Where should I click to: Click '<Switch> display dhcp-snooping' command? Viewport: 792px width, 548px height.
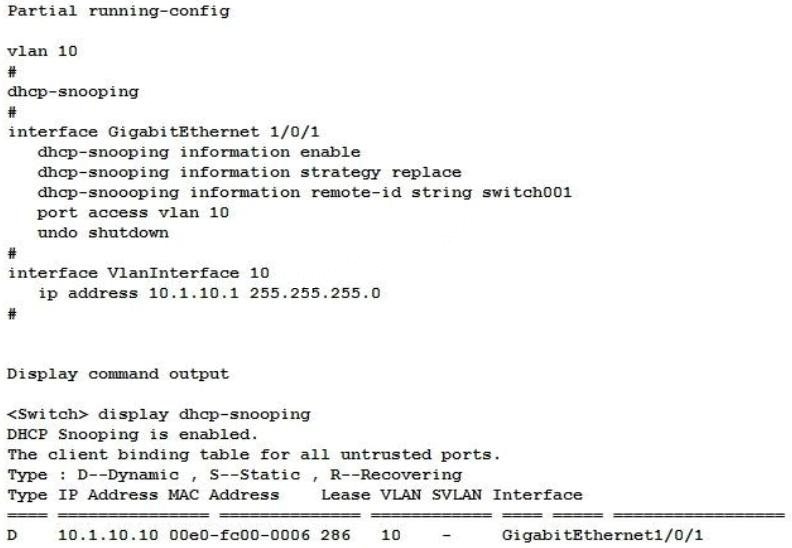click(x=159, y=415)
